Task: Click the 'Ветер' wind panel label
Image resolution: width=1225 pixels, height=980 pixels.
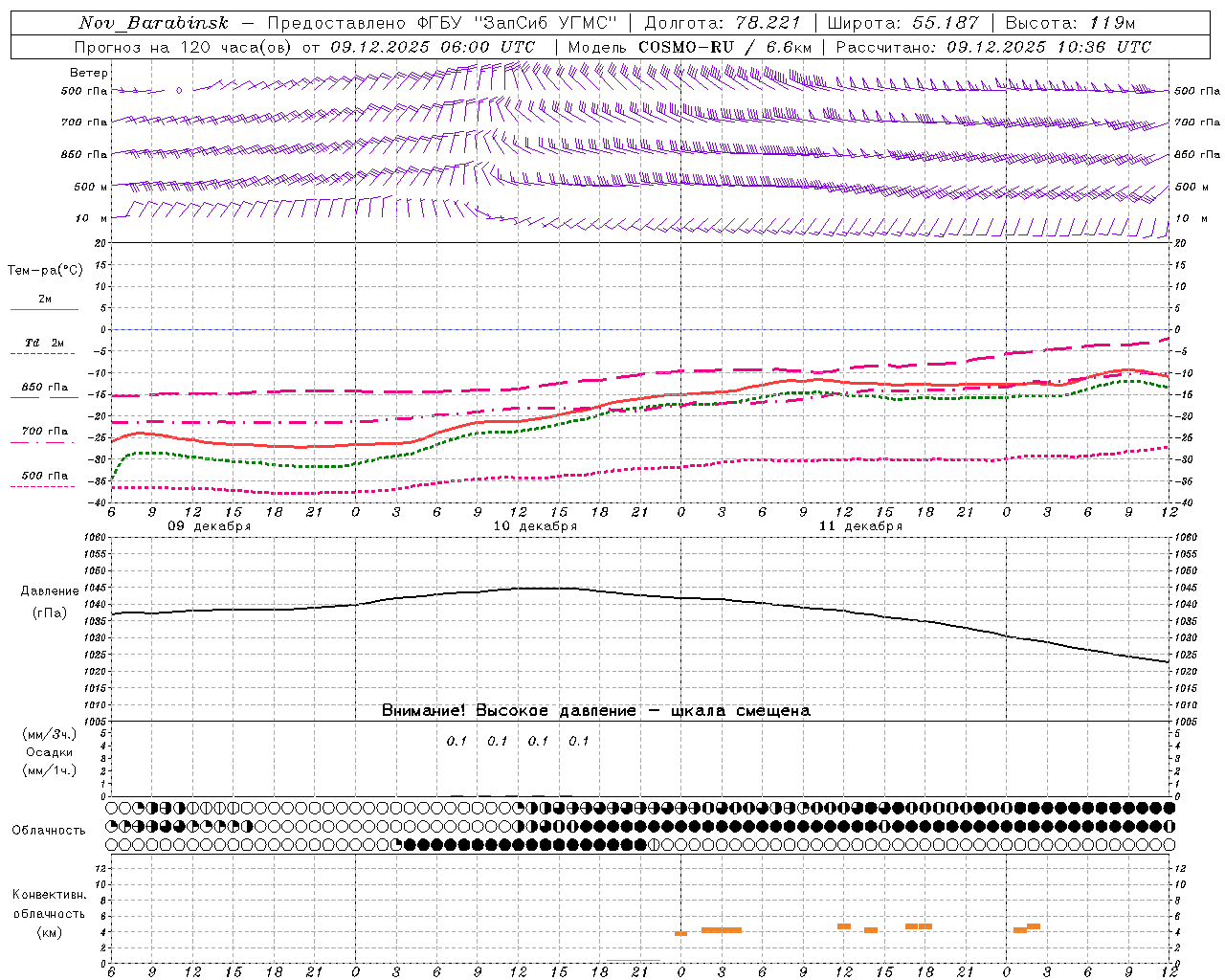Action: [x=89, y=73]
